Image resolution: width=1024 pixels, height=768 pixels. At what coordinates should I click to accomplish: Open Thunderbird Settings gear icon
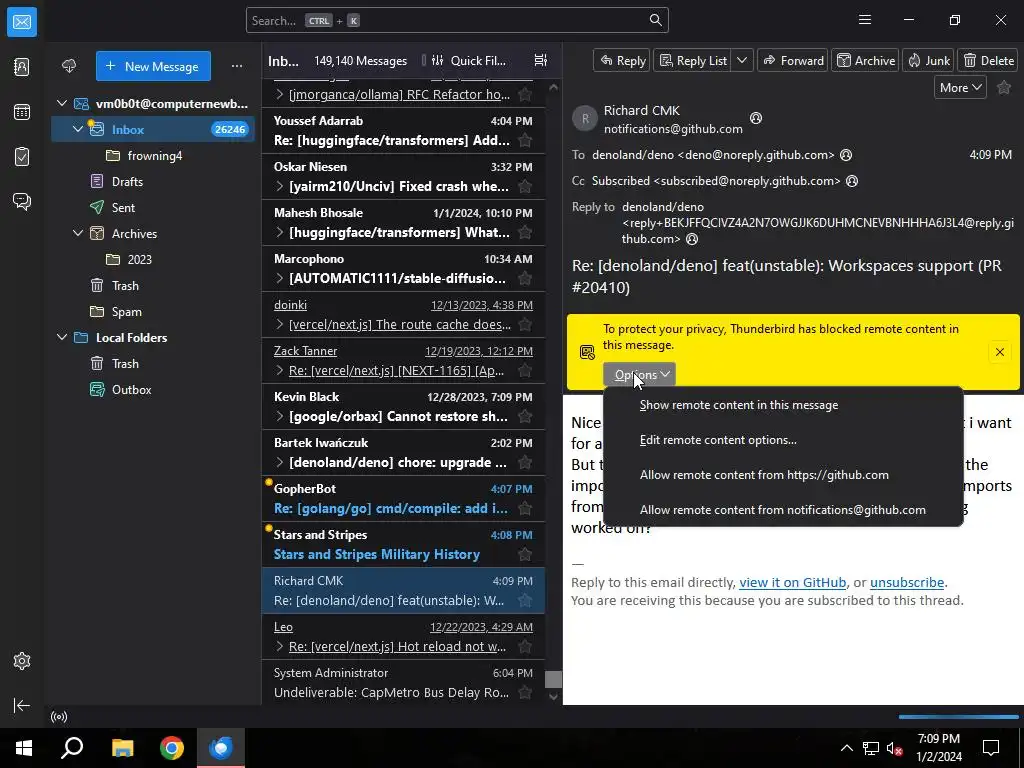coord(22,661)
